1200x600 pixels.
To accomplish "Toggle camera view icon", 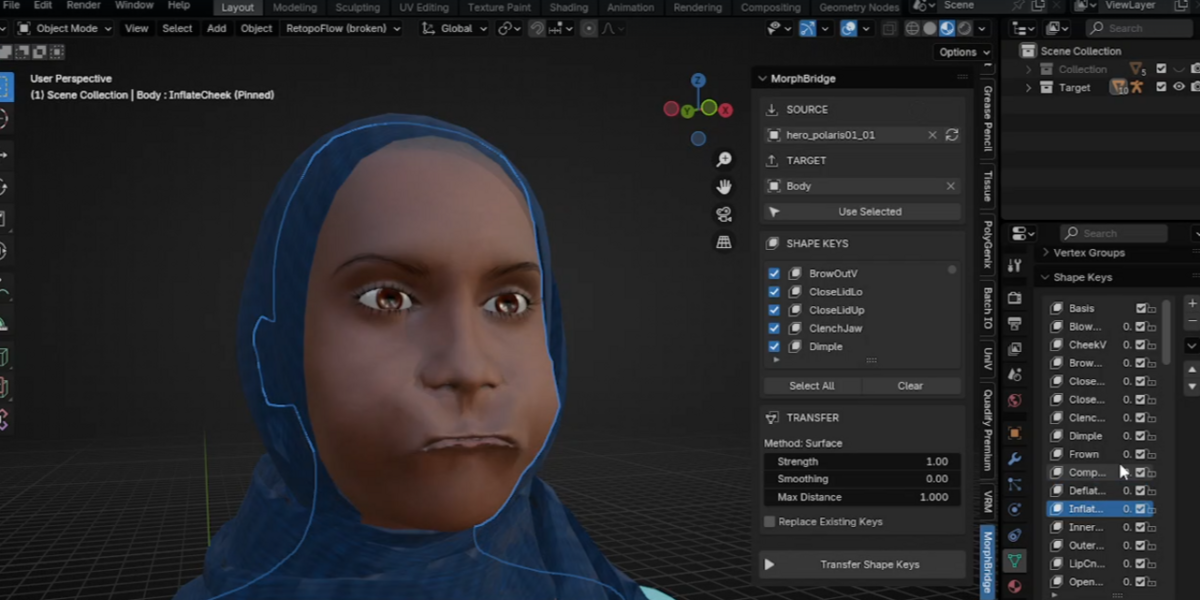I will tap(724, 214).
